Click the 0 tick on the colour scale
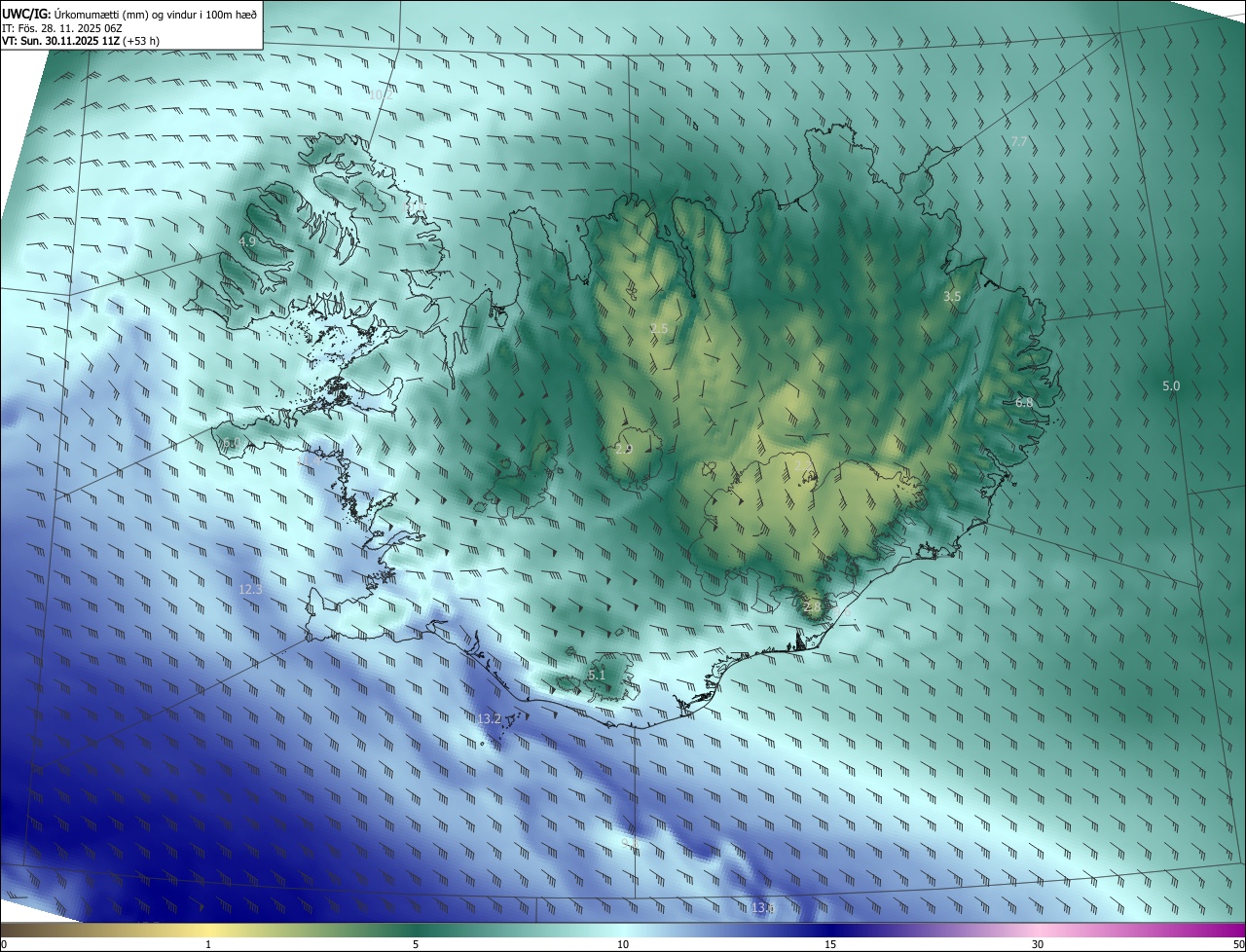Screen dimensions: 1246x952 4,944
